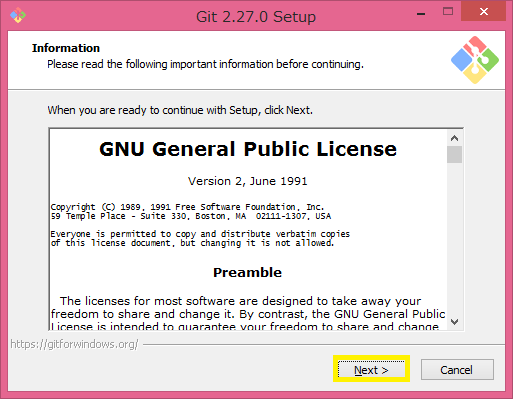Click the 59 Temple Place address line

pyautogui.click(x=191, y=216)
